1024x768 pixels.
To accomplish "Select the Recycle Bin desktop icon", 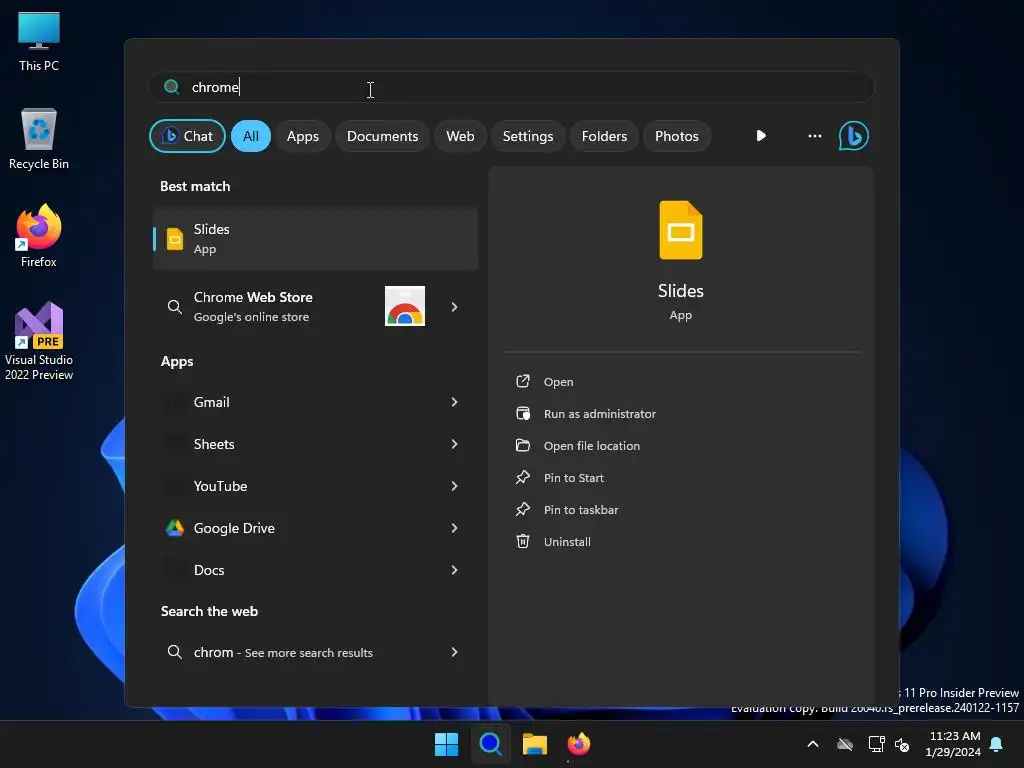I will pyautogui.click(x=39, y=140).
